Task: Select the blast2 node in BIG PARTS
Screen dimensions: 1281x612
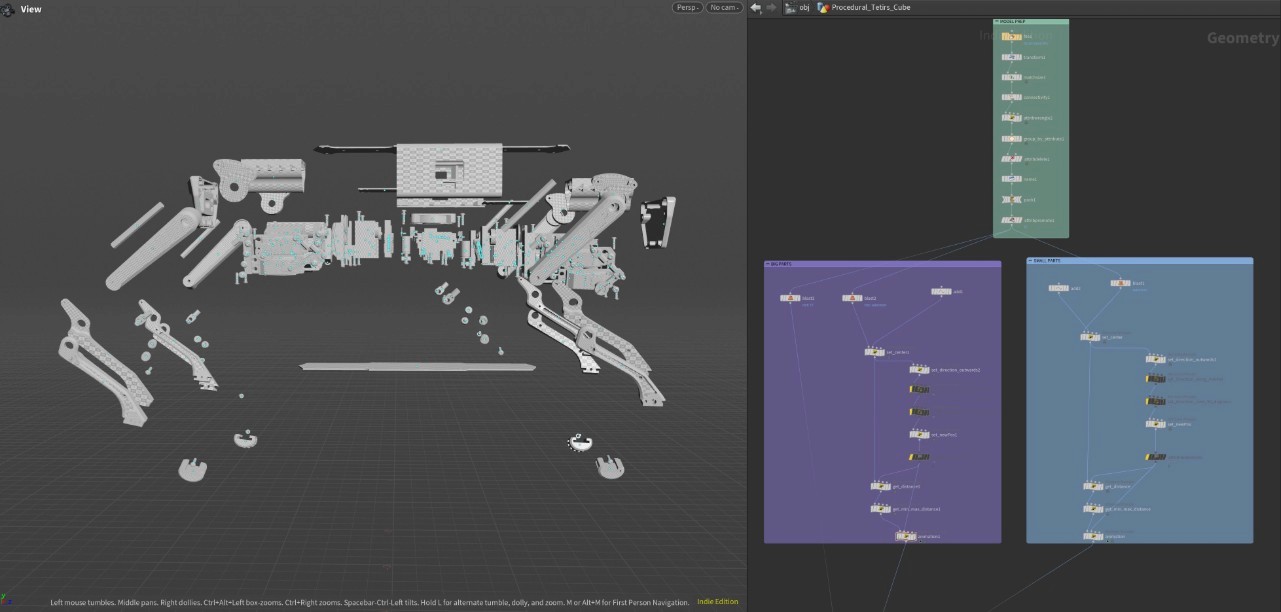Action: 852,298
